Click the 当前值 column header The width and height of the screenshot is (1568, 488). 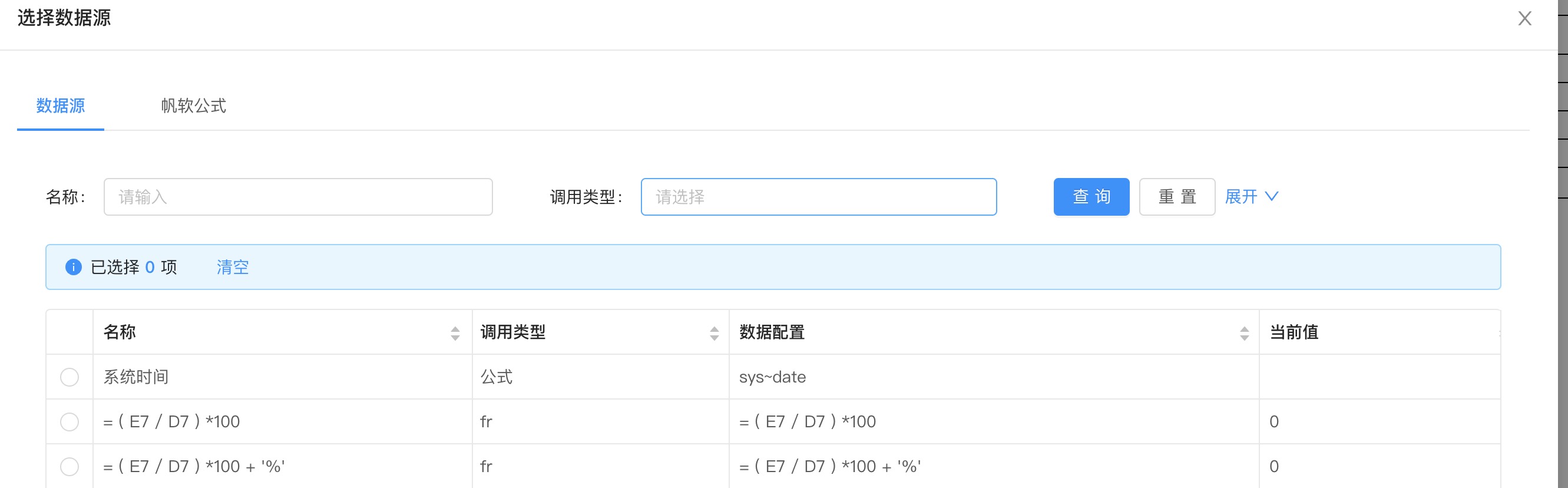coord(1294,332)
